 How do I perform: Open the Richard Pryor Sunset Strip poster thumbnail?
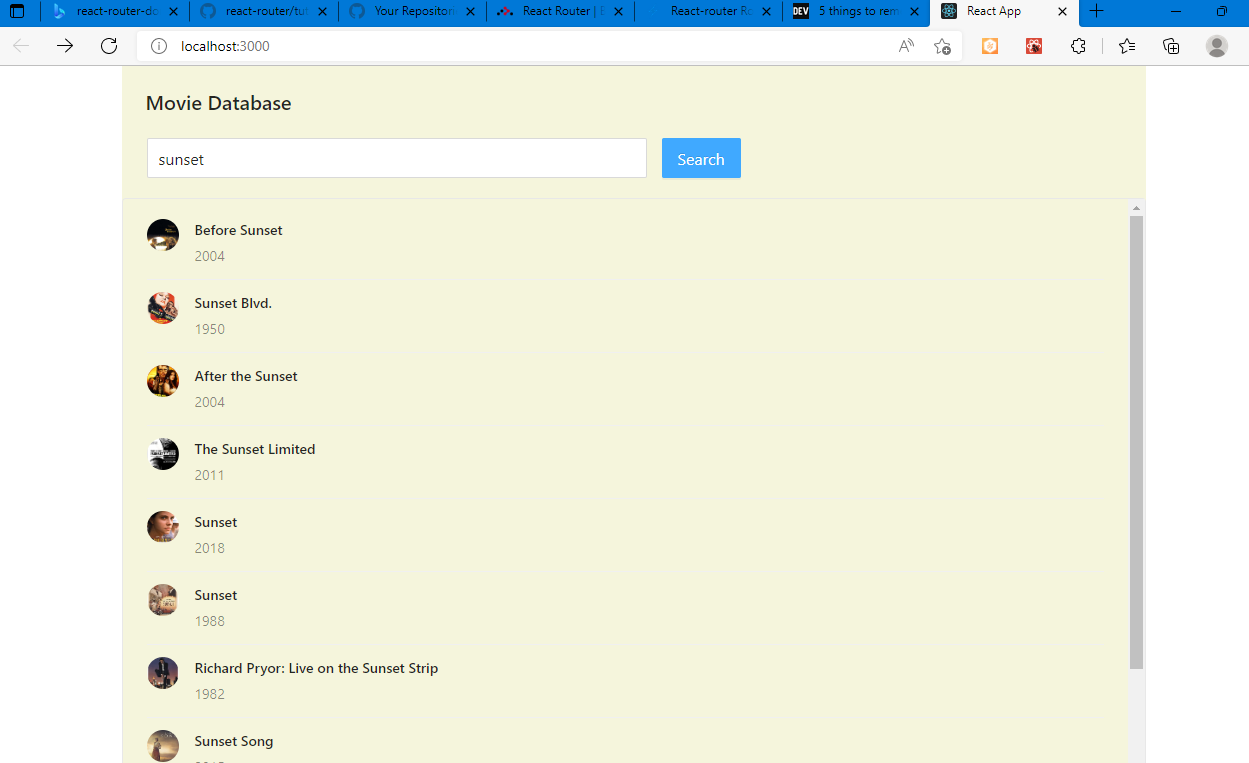click(163, 673)
